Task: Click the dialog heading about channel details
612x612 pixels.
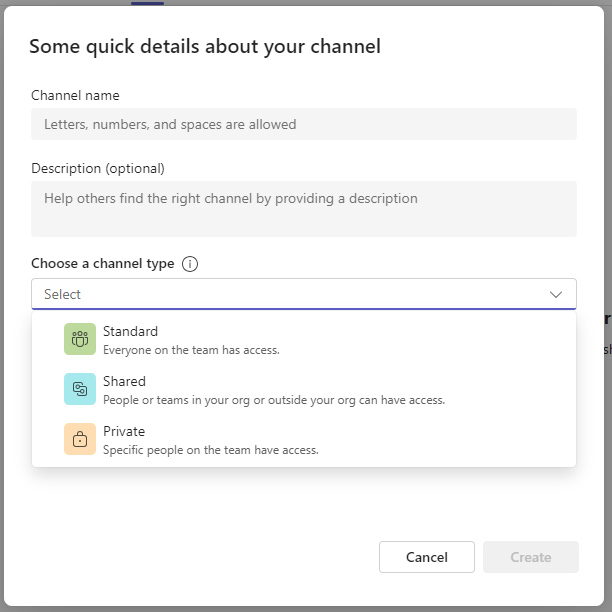Action: [x=204, y=47]
